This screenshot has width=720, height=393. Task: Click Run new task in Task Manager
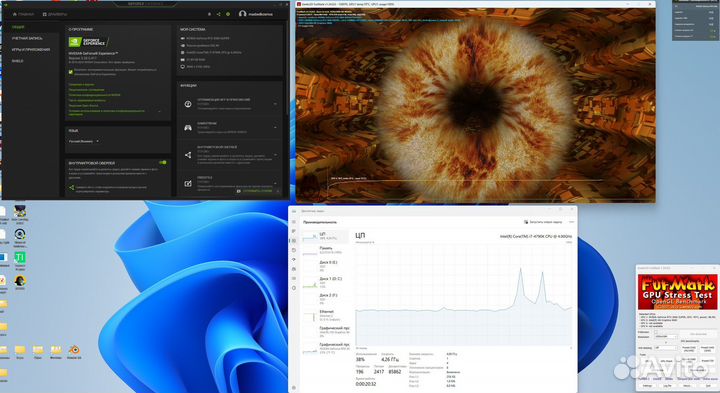point(543,222)
